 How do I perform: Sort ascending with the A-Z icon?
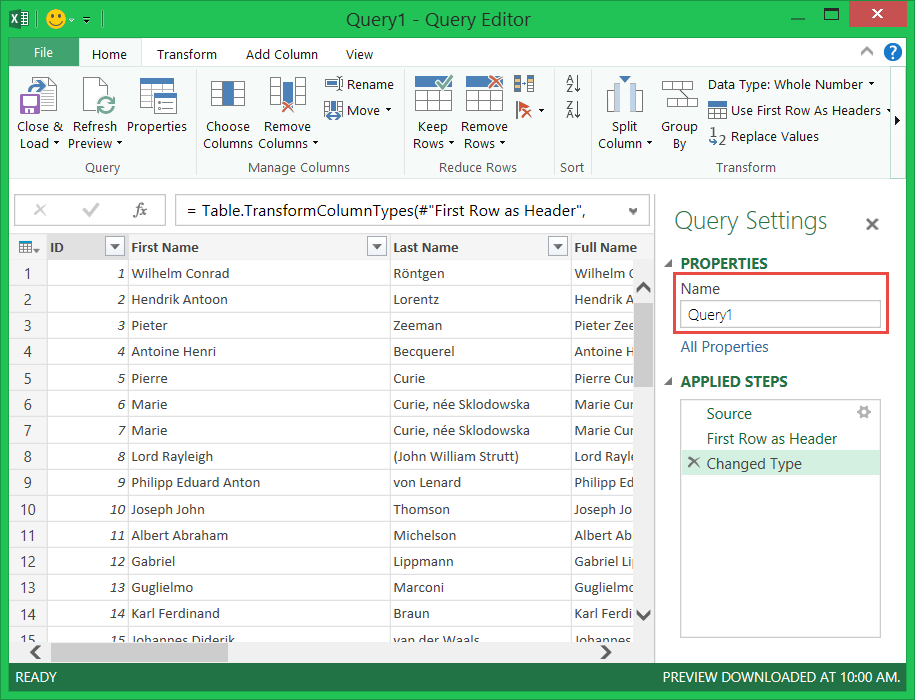coord(573,84)
